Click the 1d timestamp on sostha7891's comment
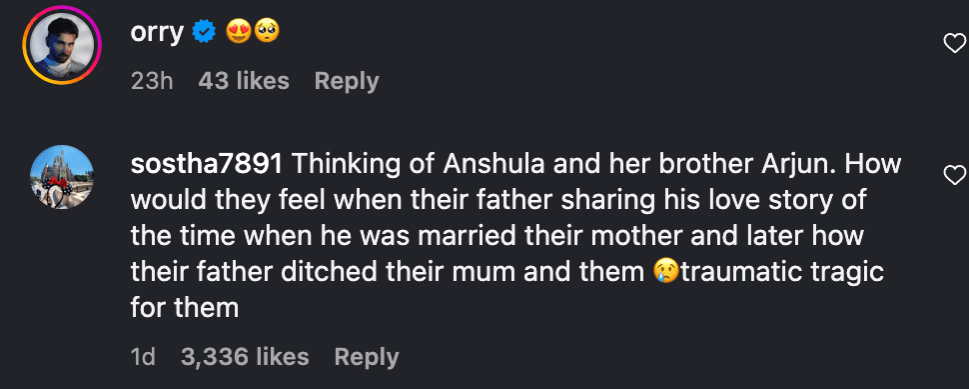Screen dimensions: 969x389 coord(143,357)
